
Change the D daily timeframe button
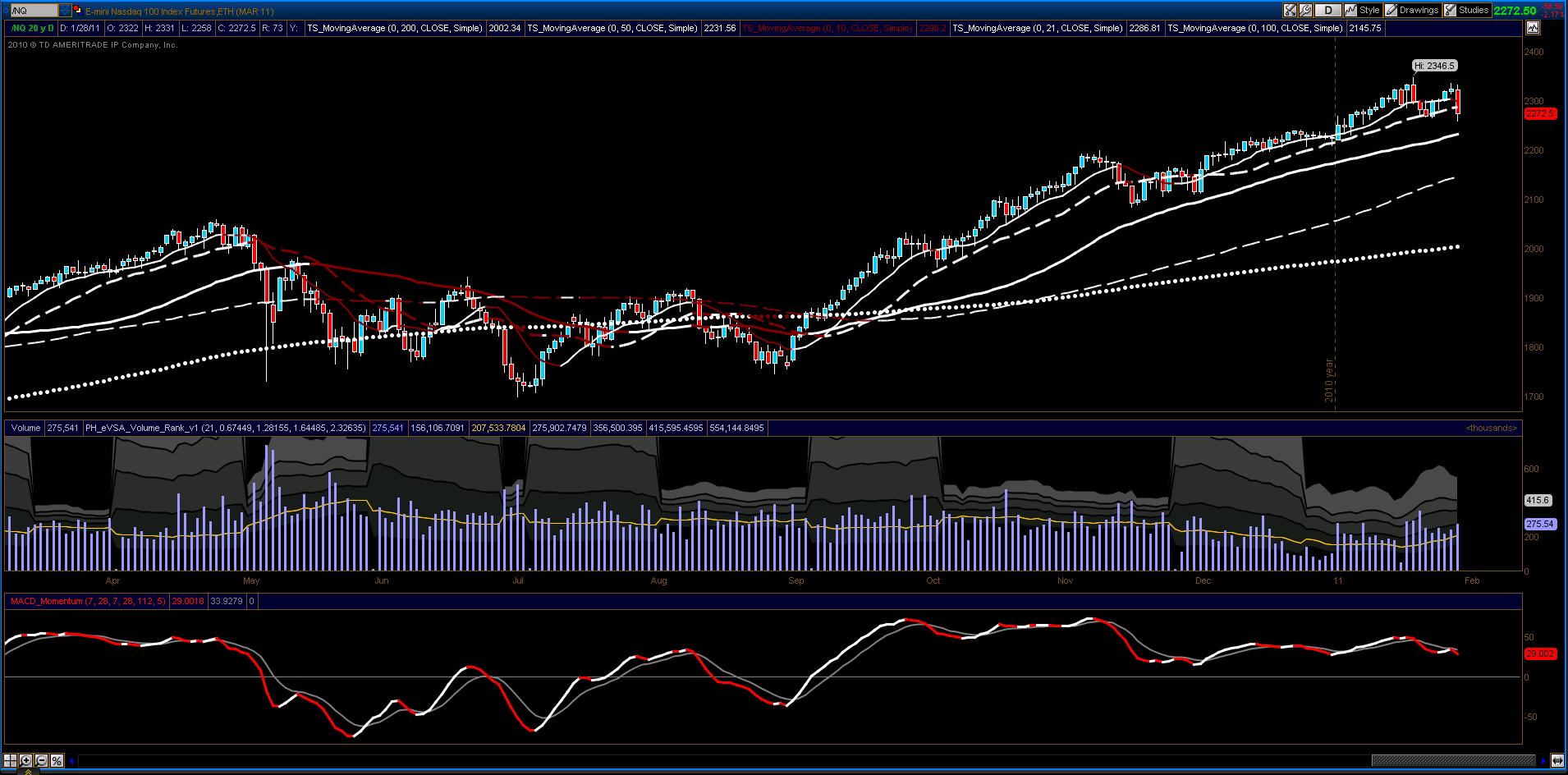coord(1327,11)
